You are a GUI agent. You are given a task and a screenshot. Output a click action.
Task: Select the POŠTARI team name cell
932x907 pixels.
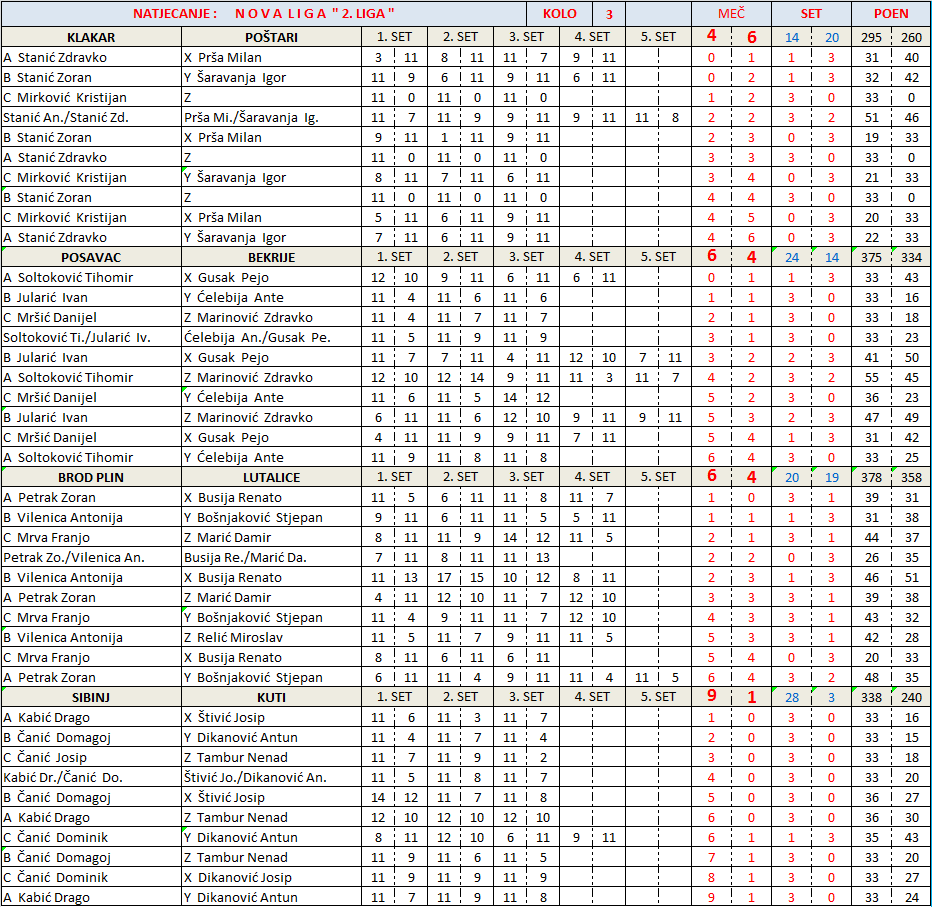tap(271, 37)
